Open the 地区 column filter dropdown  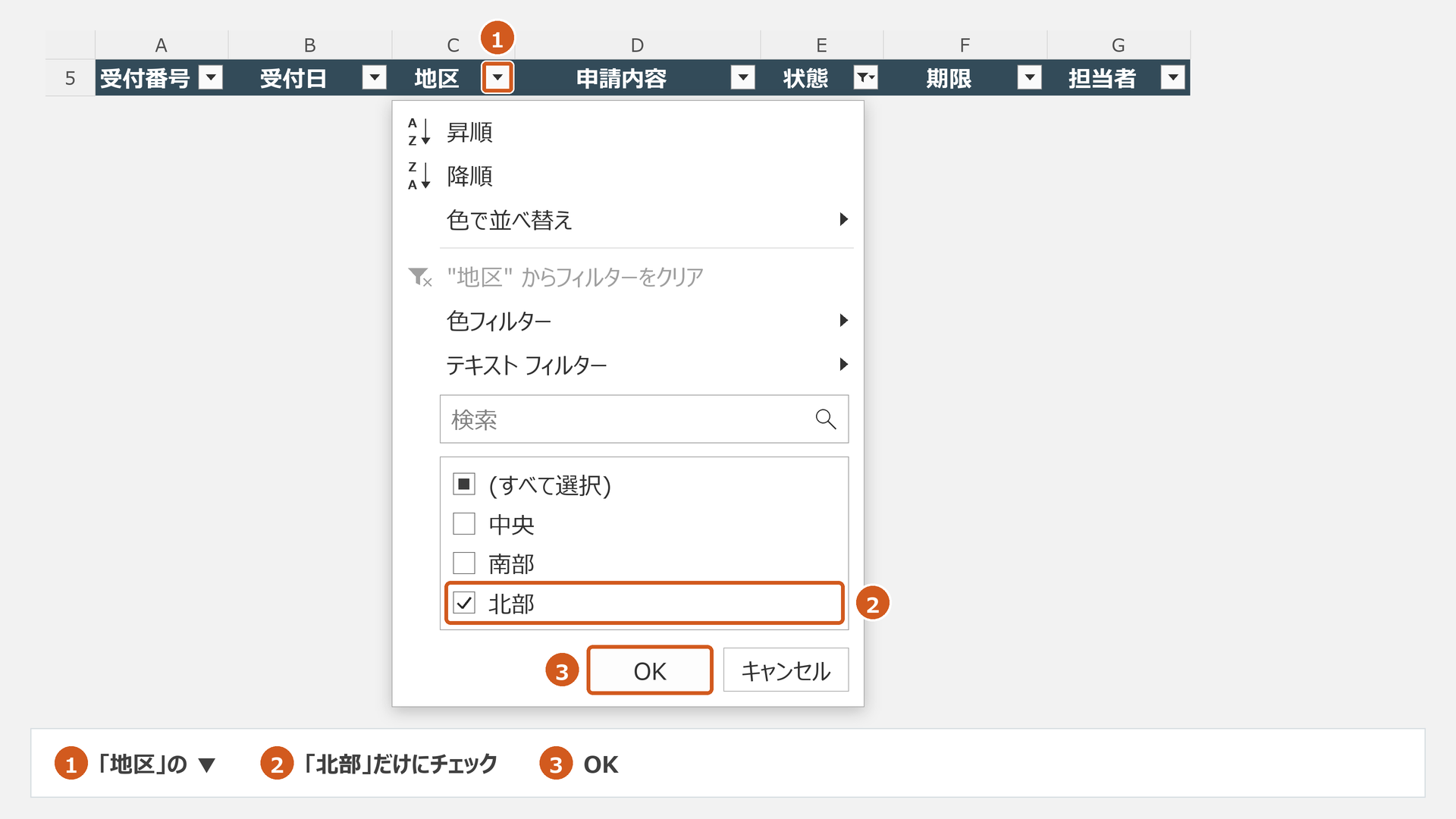[x=497, y=77]
